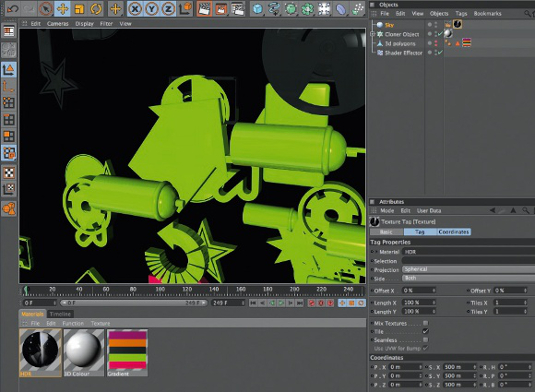Image resolution: width=535 pixels, height=392 pixels.
Task: Toggle 3d polygons red visibility dots
Action: click(x=436, y=43)
